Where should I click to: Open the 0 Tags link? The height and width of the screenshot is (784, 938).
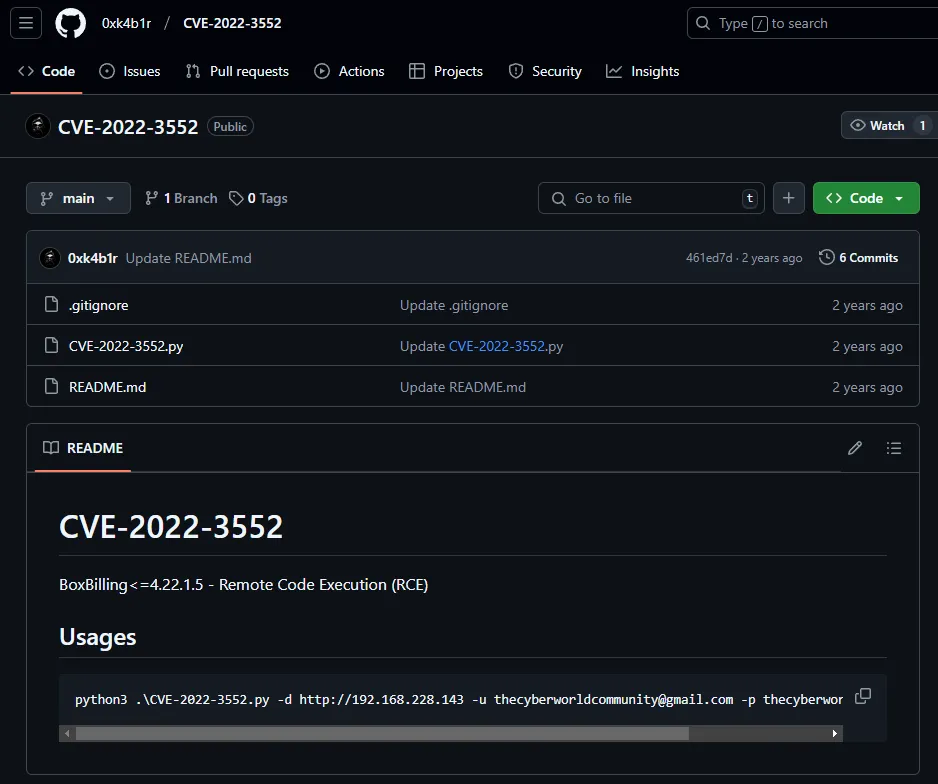click(x=258, y=198)
